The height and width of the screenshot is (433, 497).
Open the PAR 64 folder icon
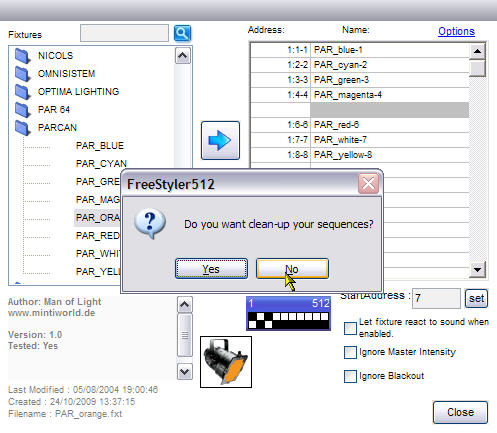[x=23, y=110]
